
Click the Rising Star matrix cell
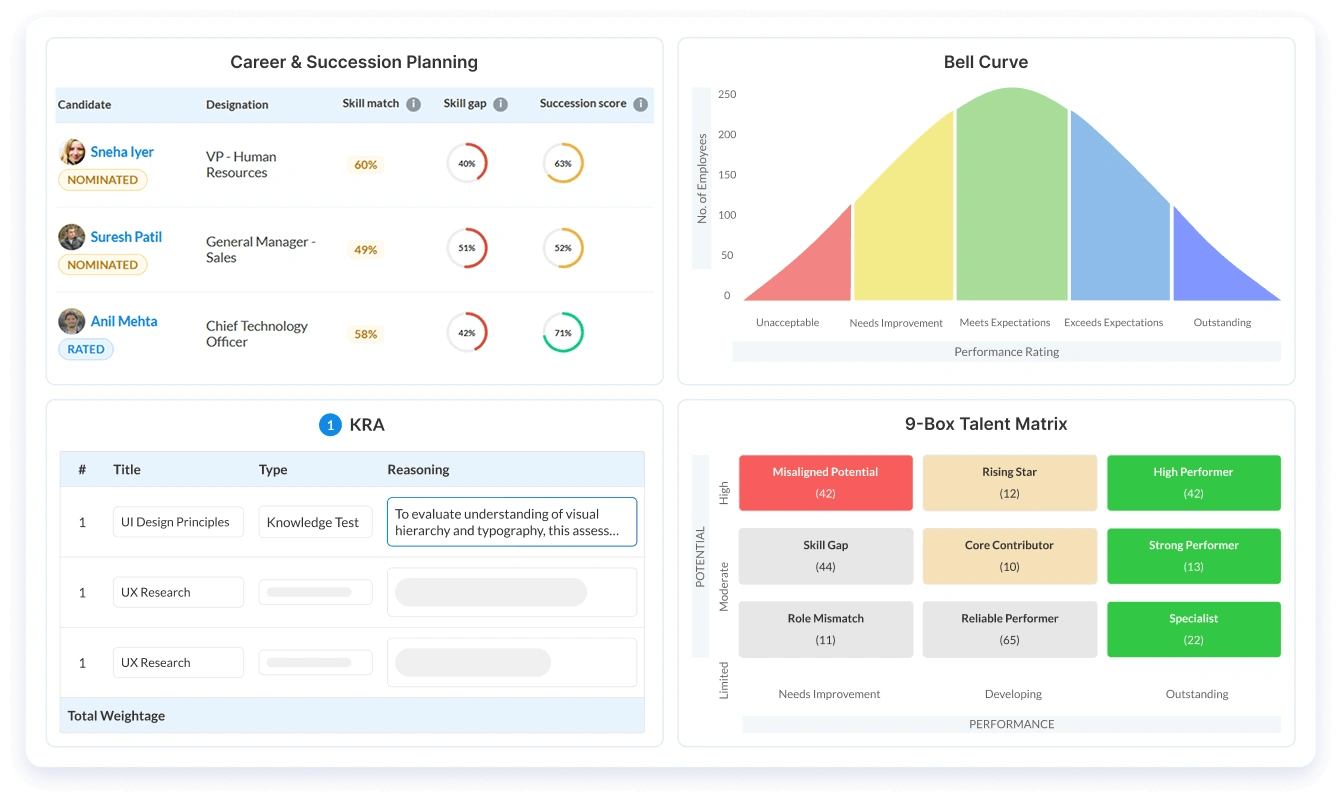(1010, 483)
